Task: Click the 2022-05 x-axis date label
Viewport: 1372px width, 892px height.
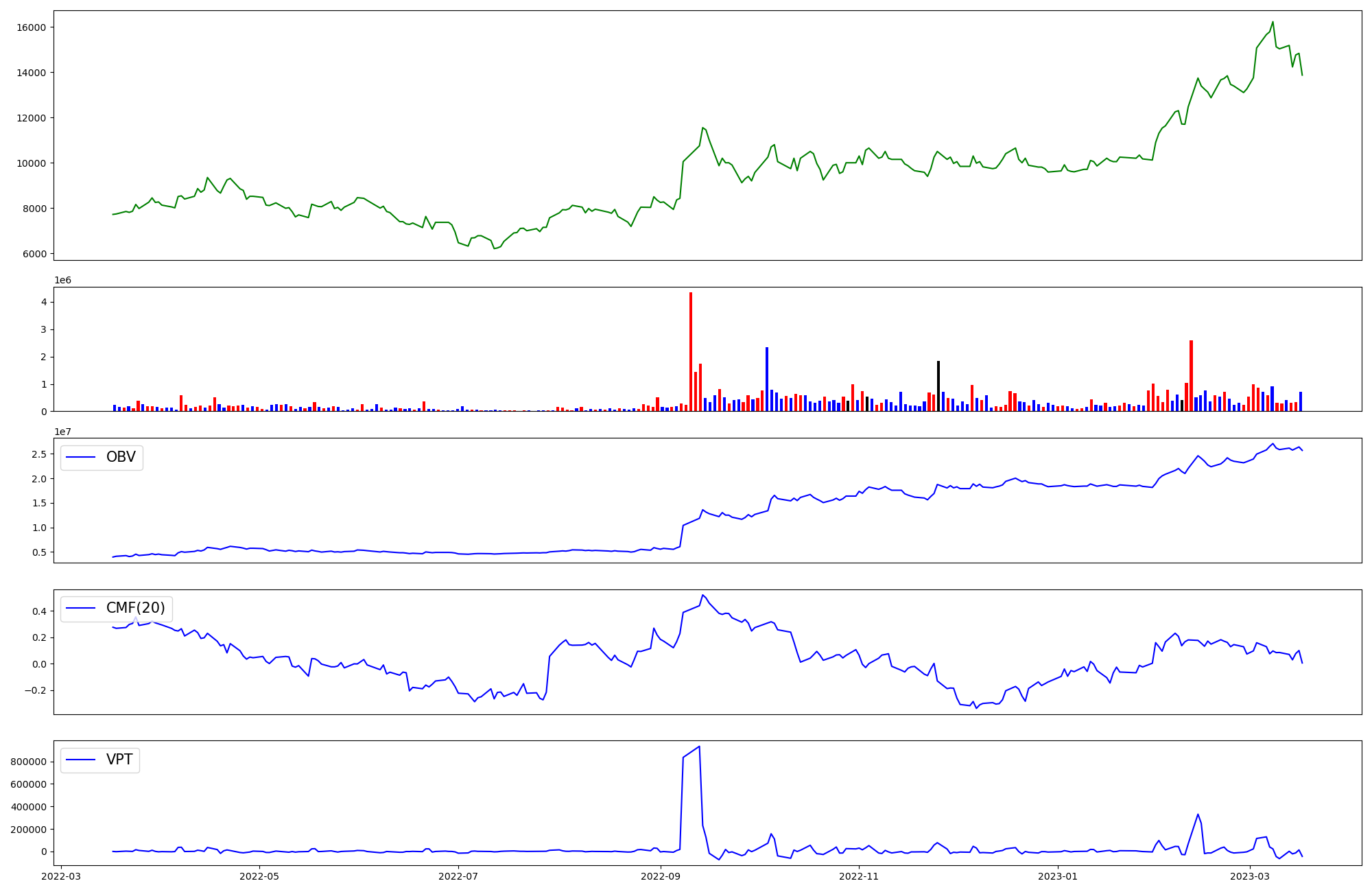Action: 259,876
